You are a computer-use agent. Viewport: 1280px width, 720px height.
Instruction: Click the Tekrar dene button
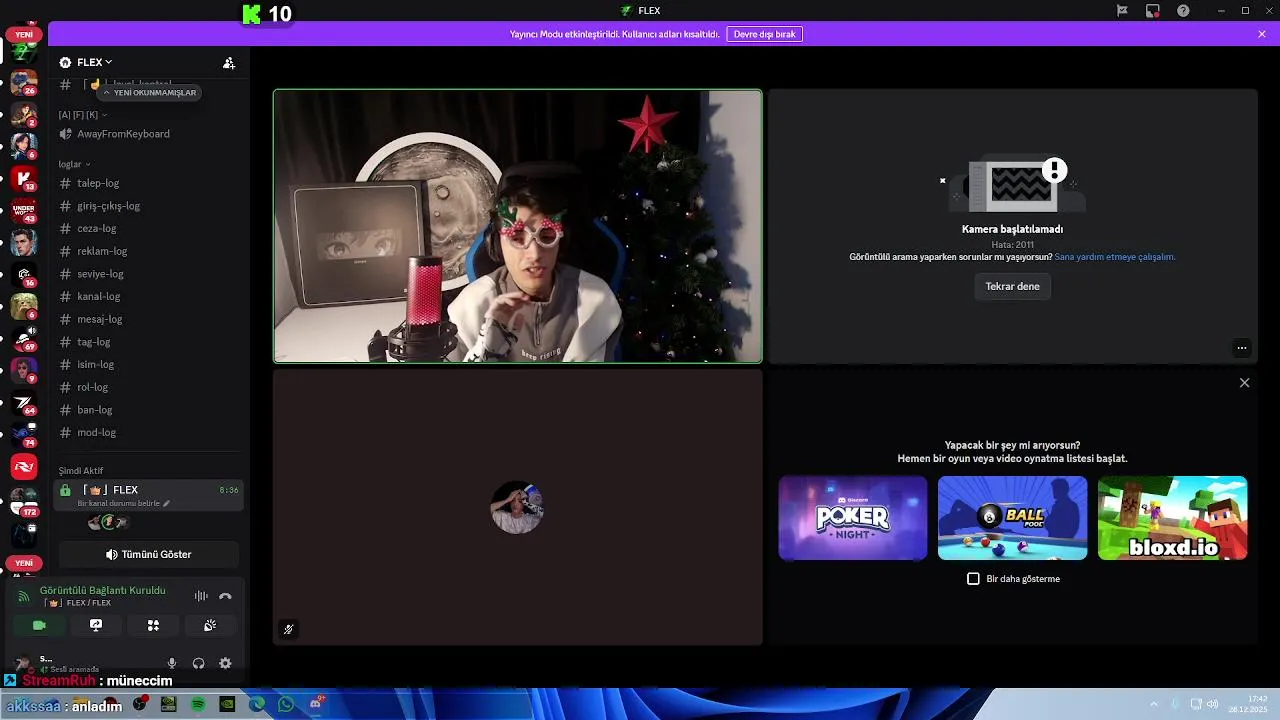click(x=1012, y=286)
